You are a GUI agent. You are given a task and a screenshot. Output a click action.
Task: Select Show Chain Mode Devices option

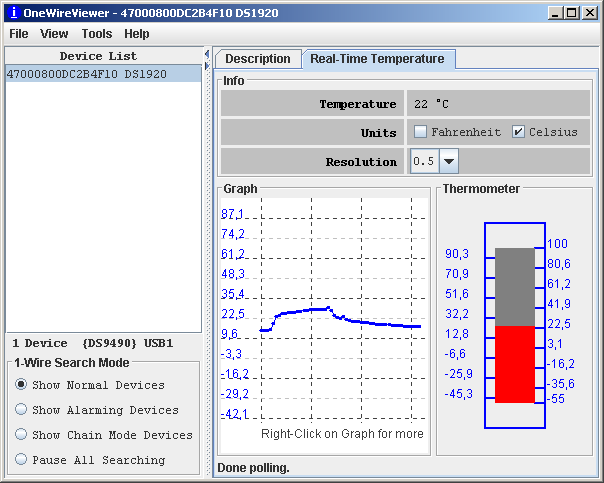[21, 434]
